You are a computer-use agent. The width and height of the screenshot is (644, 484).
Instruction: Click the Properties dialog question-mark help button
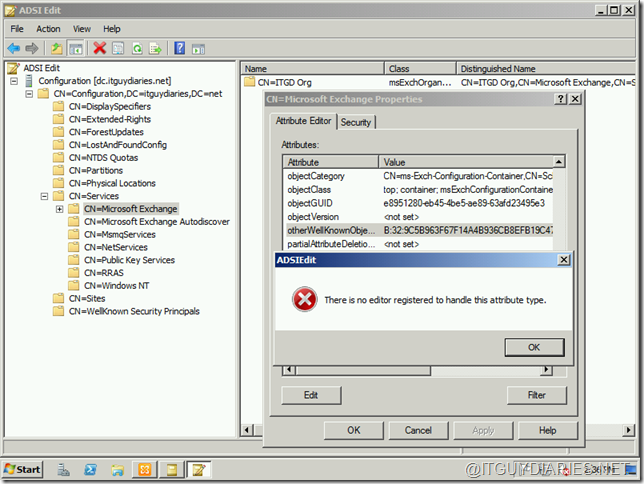(560, 99)
